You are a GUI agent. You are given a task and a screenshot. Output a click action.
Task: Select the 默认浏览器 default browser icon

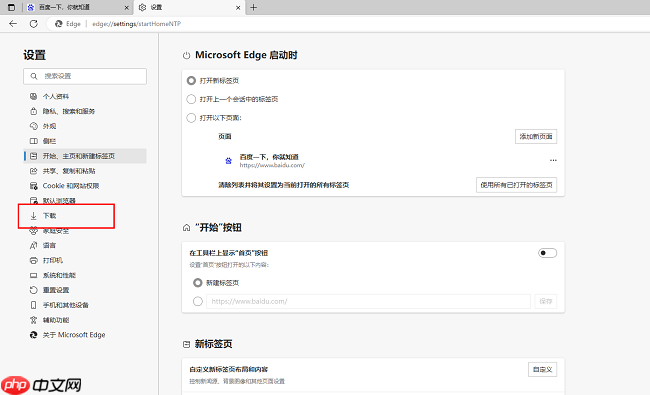tap(34, 201)
